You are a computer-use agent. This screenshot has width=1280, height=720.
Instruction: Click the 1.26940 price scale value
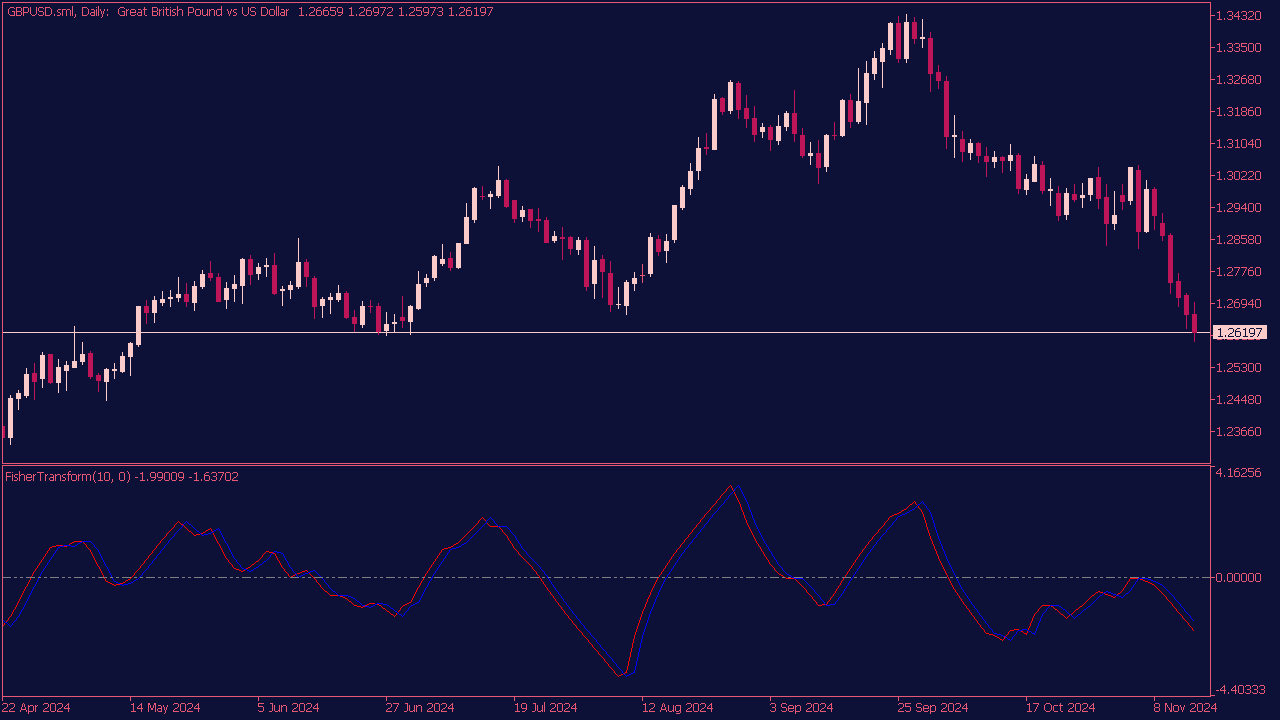1238,304
